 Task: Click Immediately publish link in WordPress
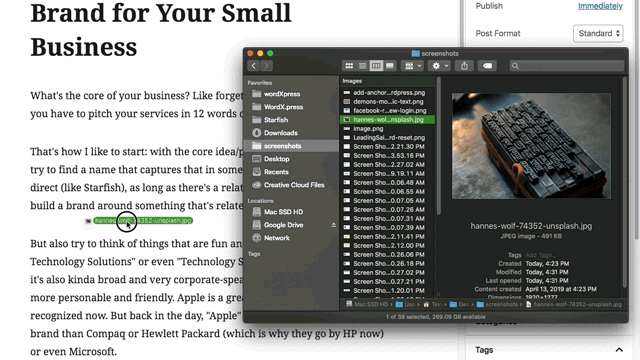coord(600,6)
